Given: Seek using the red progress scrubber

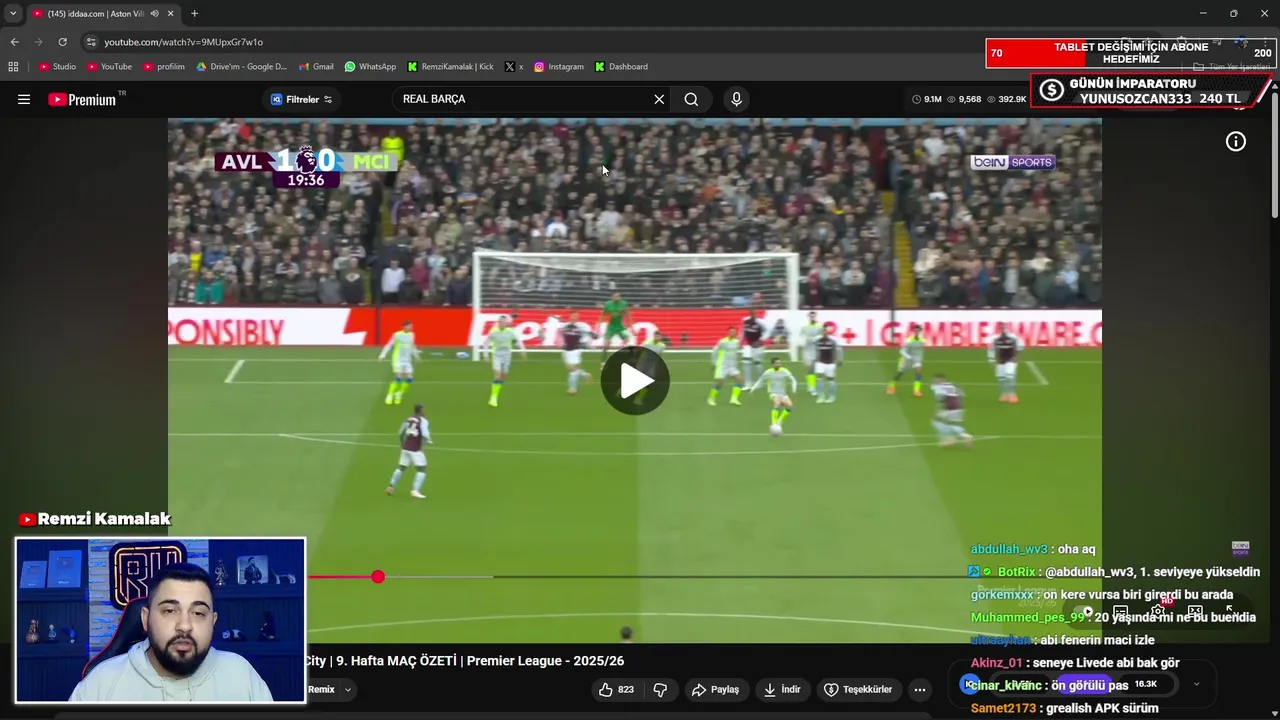Looking at the screenshot, I should 378,577.
